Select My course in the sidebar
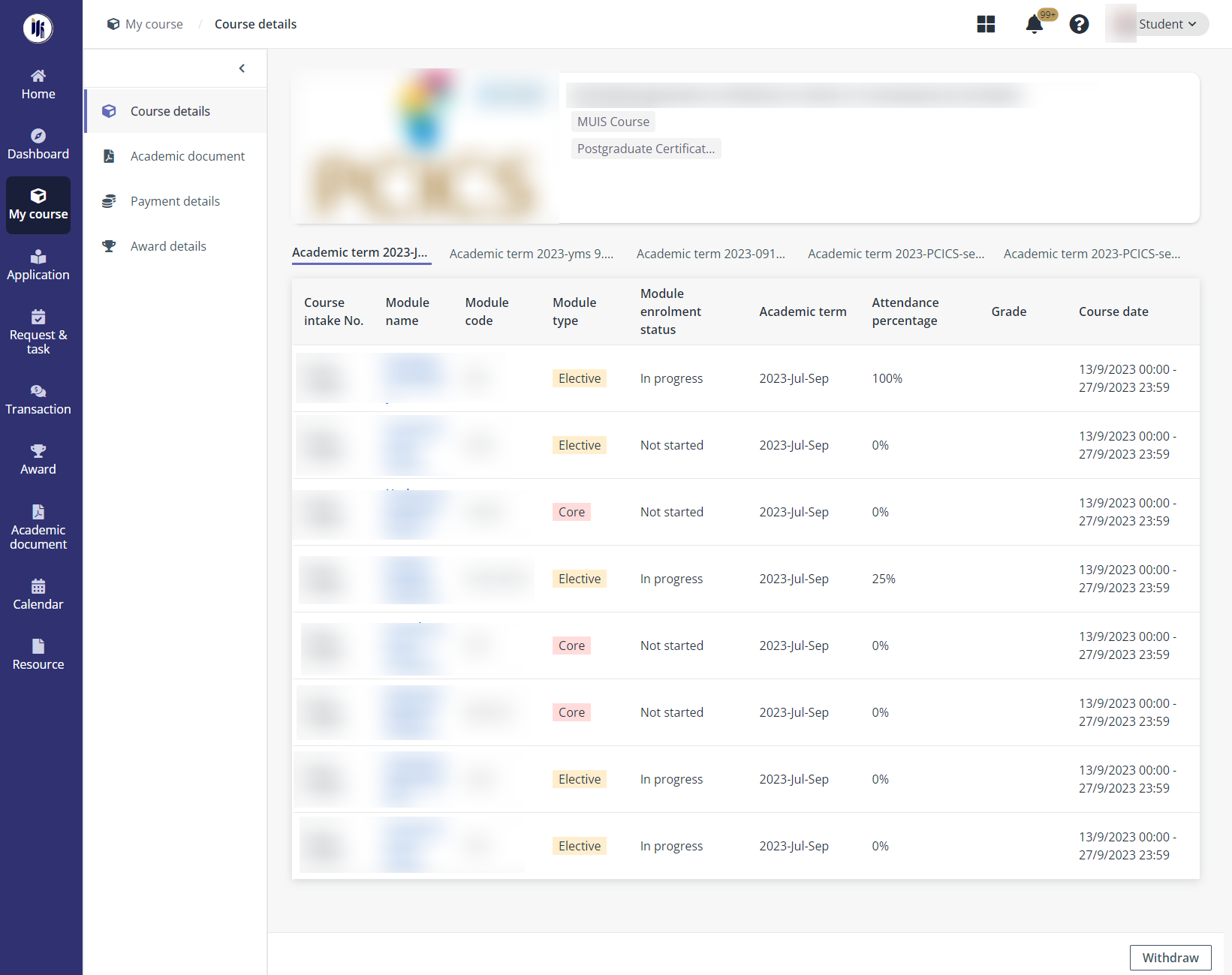 (x=38, y=205)
